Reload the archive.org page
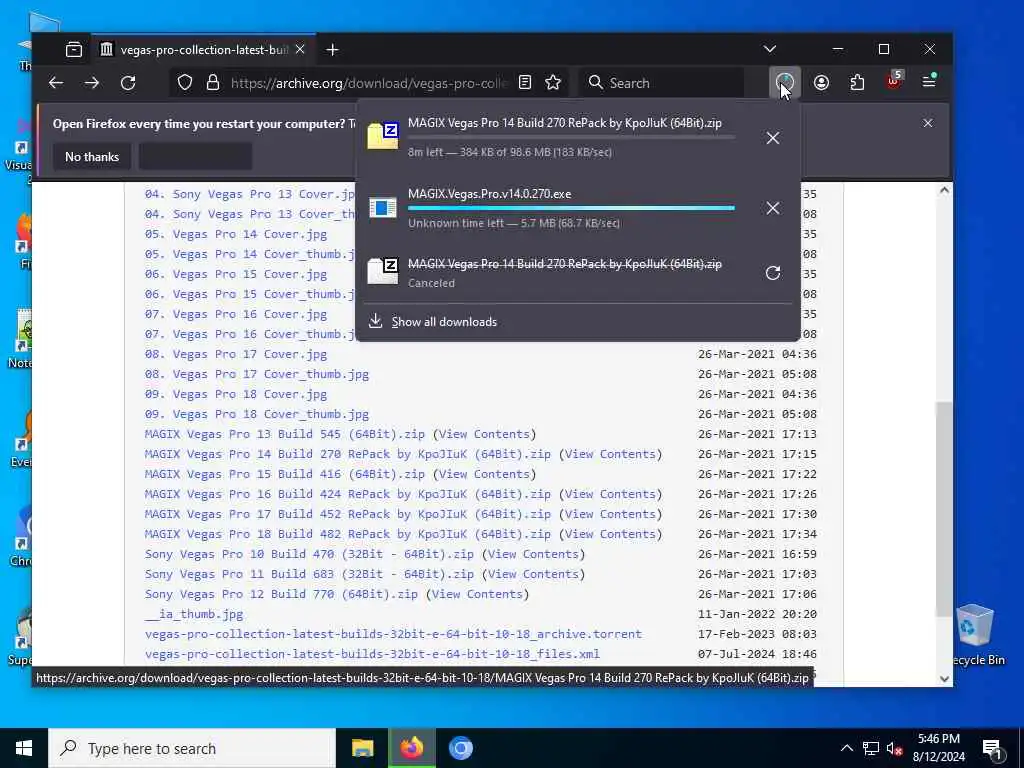Screen dimensions: 1024x768 [x=128, y=83]
